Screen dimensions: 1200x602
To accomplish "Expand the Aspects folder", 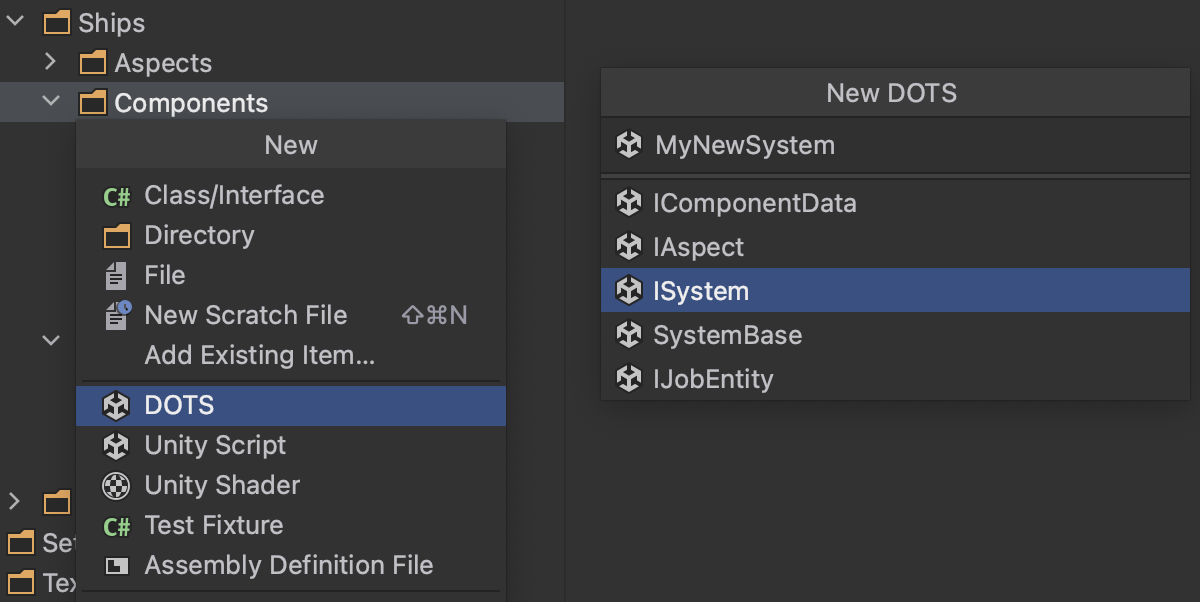I will [x=49, y=62].
